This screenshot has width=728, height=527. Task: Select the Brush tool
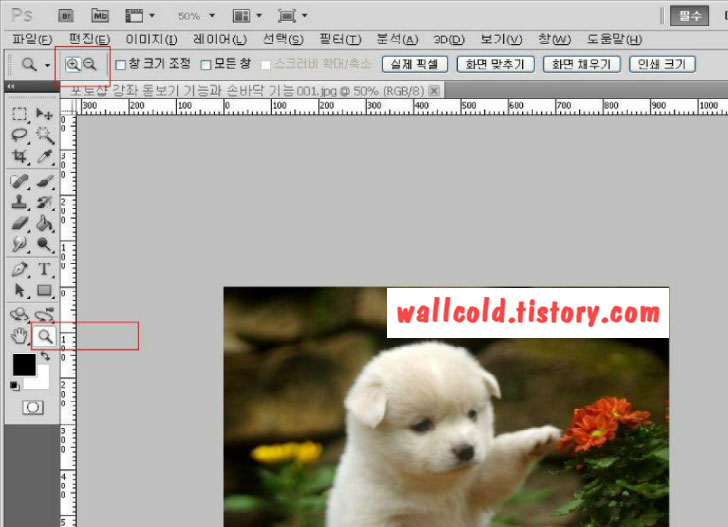[x=45, y=181]
